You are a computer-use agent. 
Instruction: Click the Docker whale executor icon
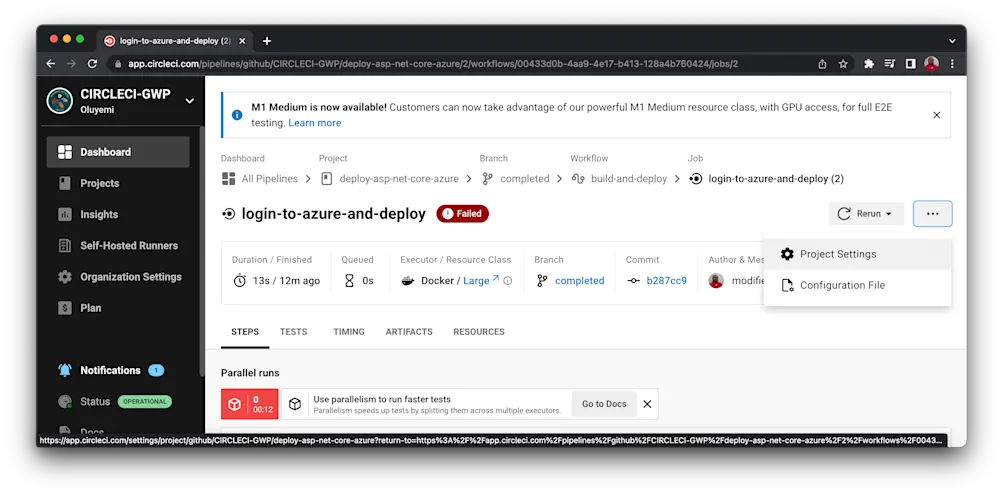(408, 281)
